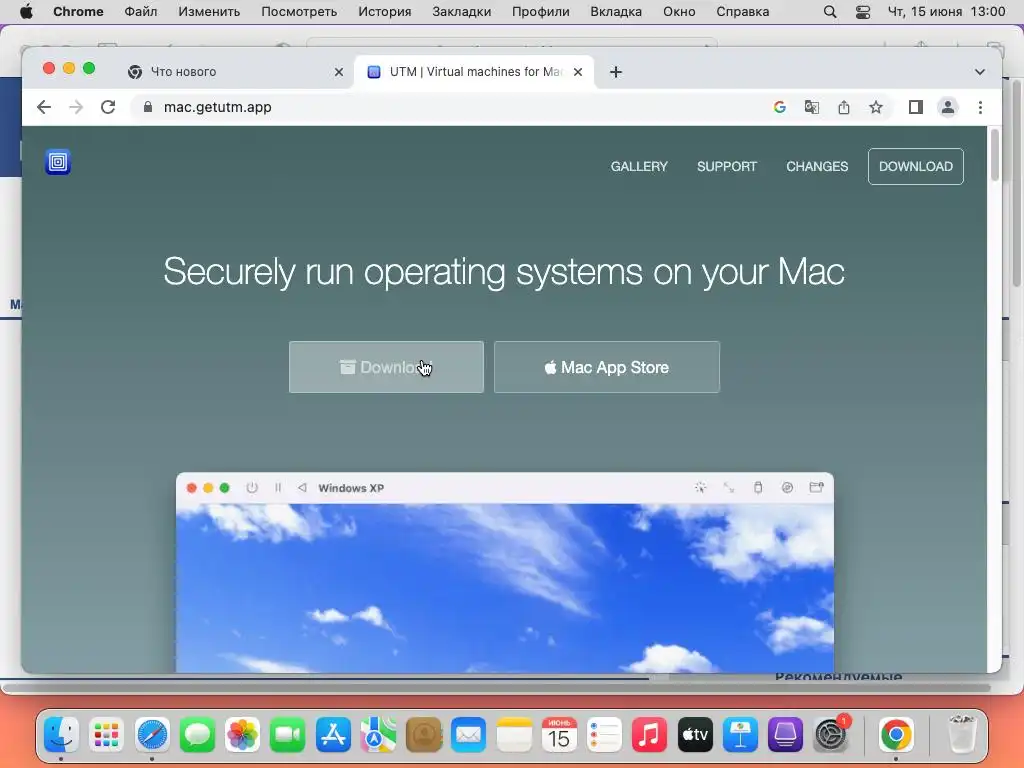This screenshot has width=1024, height=768.
Task: Open Notes from the Dock
Action: tap(514, 735)
